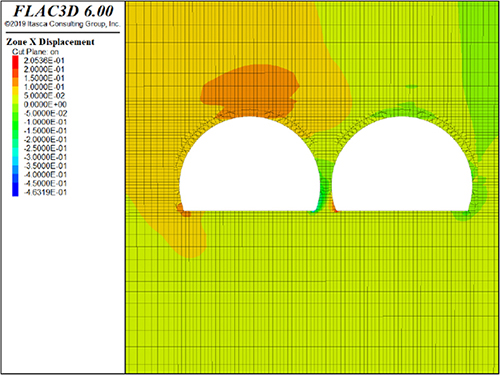Click legend value -1.0000E-01
This screenshot has width=500, height=375.
tap(45, 122)
